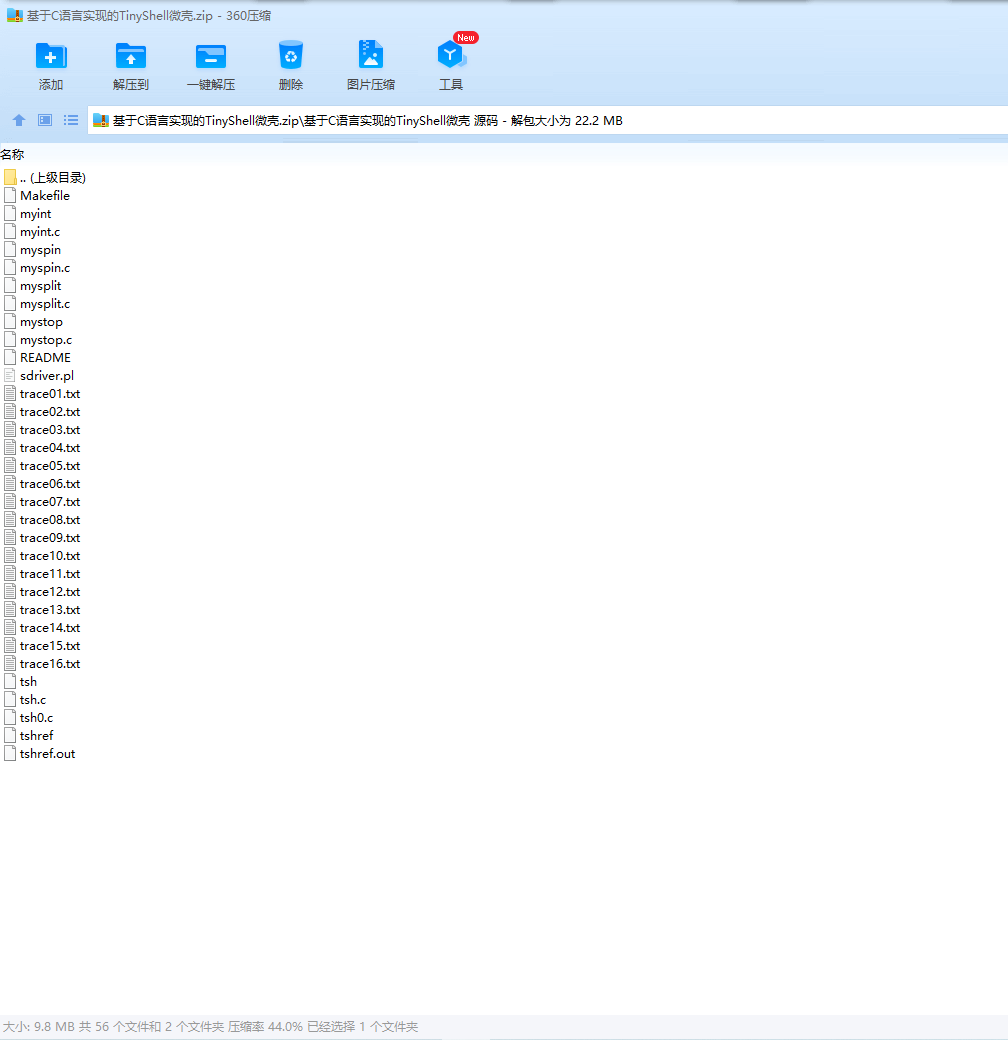Click the text file icon beside trace01.txt
Screen dimensions: 1008x1040
click(x=10, y=393)
